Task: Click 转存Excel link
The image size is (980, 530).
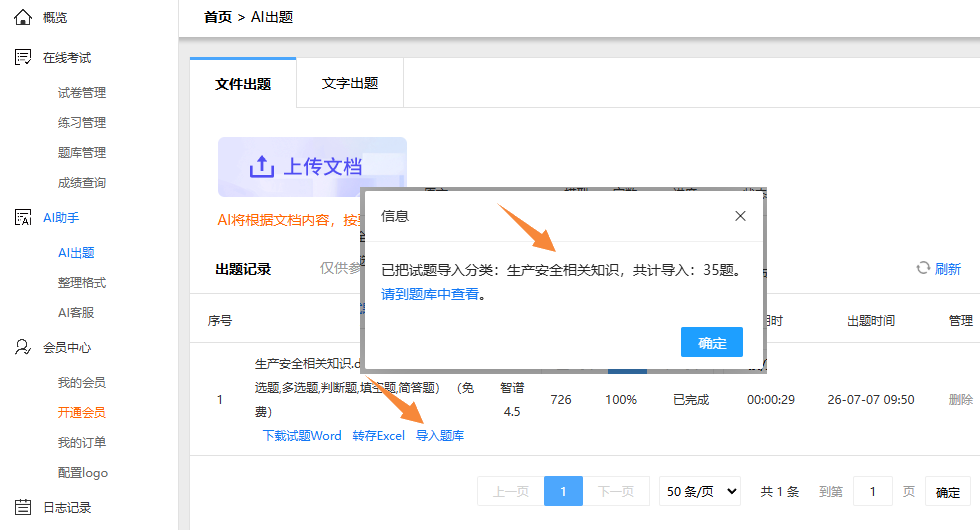Action: pos(379,436)
